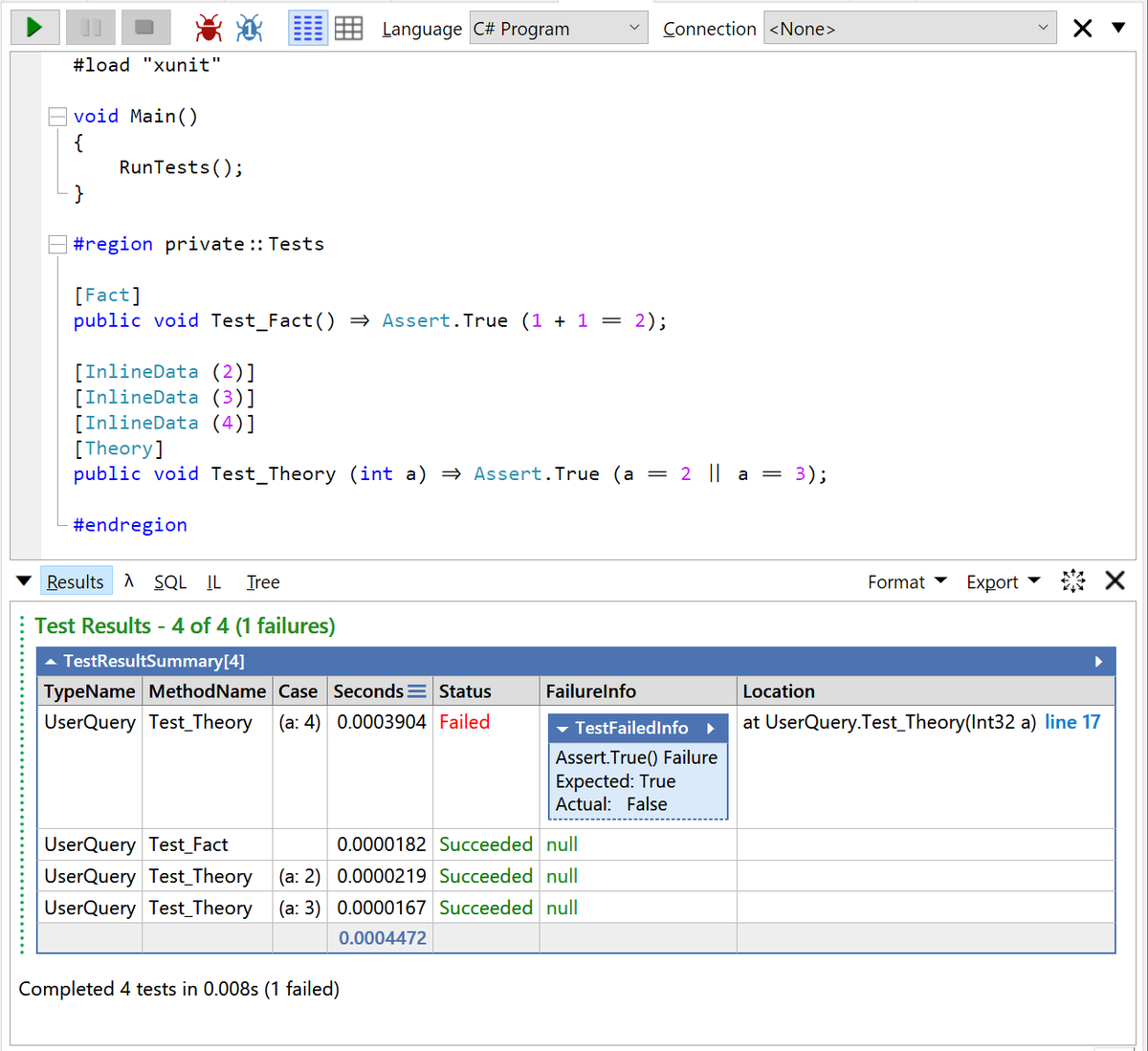Click the arrow at TestResultSummary header right

coord(1098,662)
